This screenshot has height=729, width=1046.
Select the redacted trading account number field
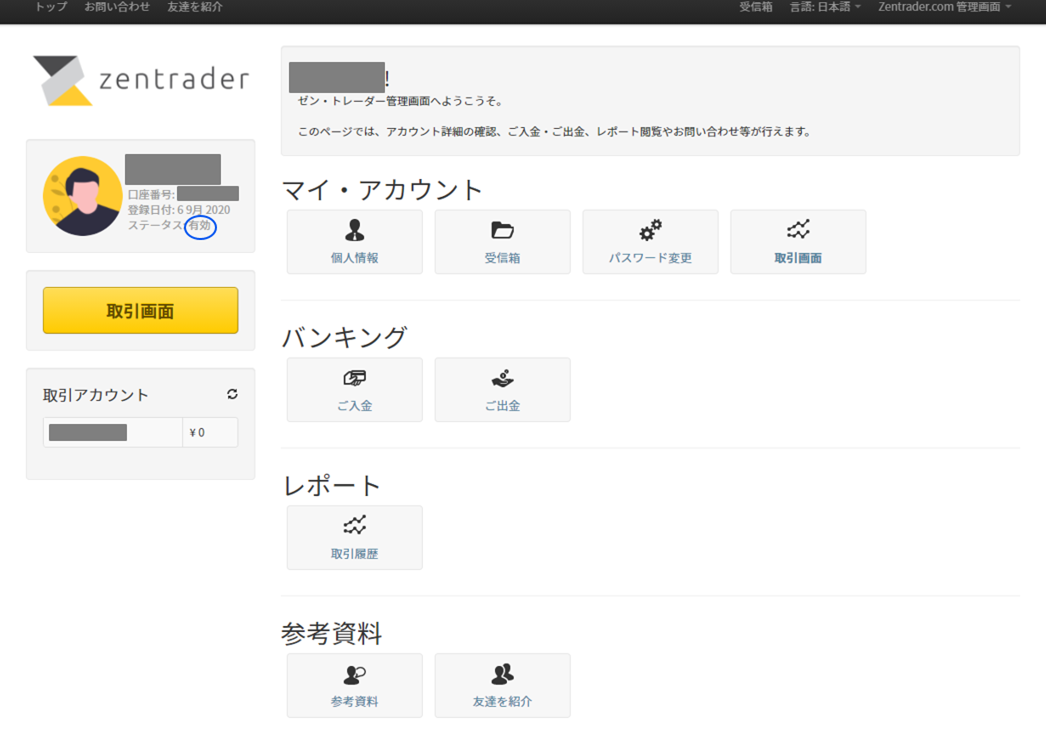tap(88, 433)
